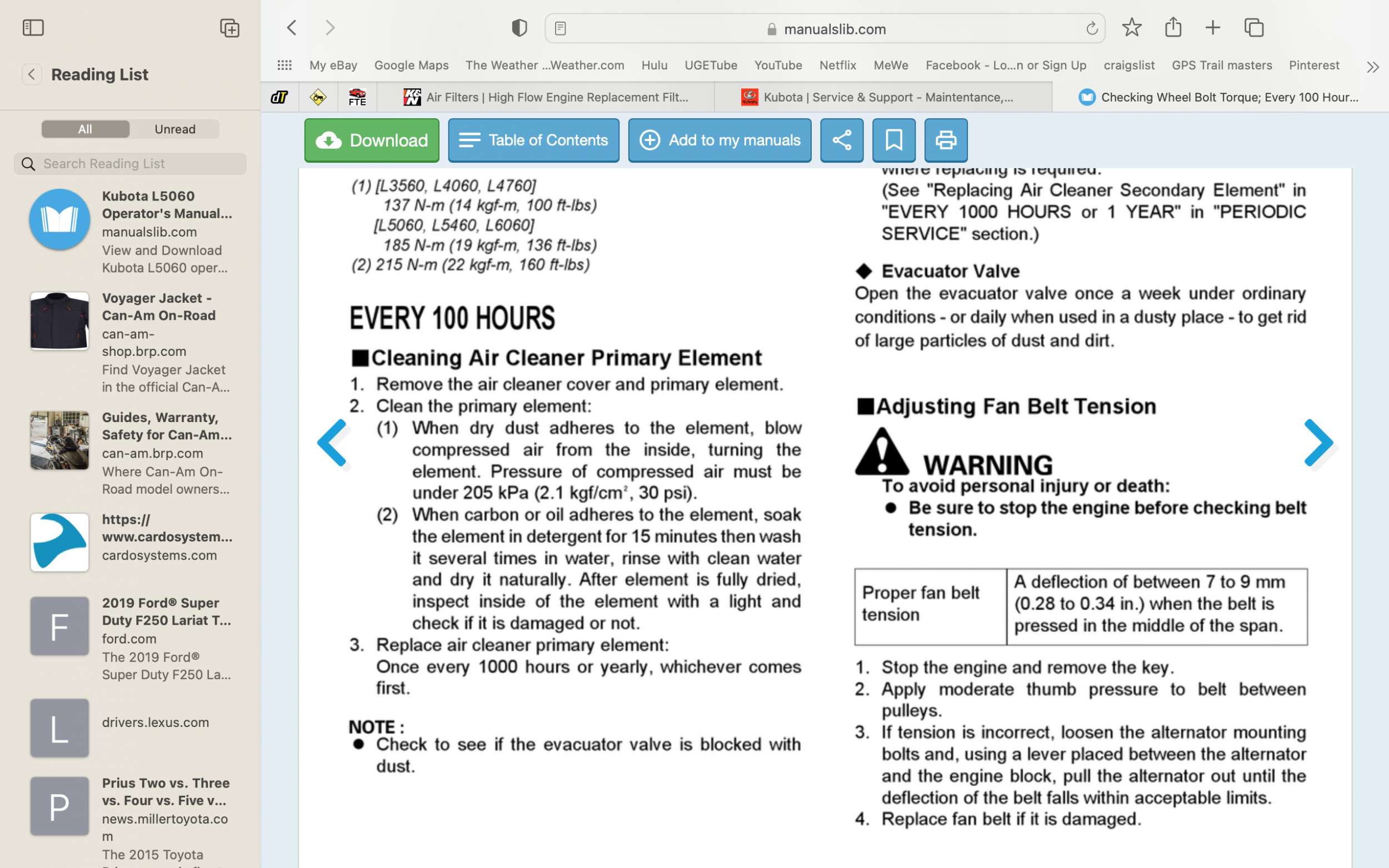Viewport: 1389px width, 868px height.
Task: Open Pinterest bookmark
Action: (x=1314, y=66)
